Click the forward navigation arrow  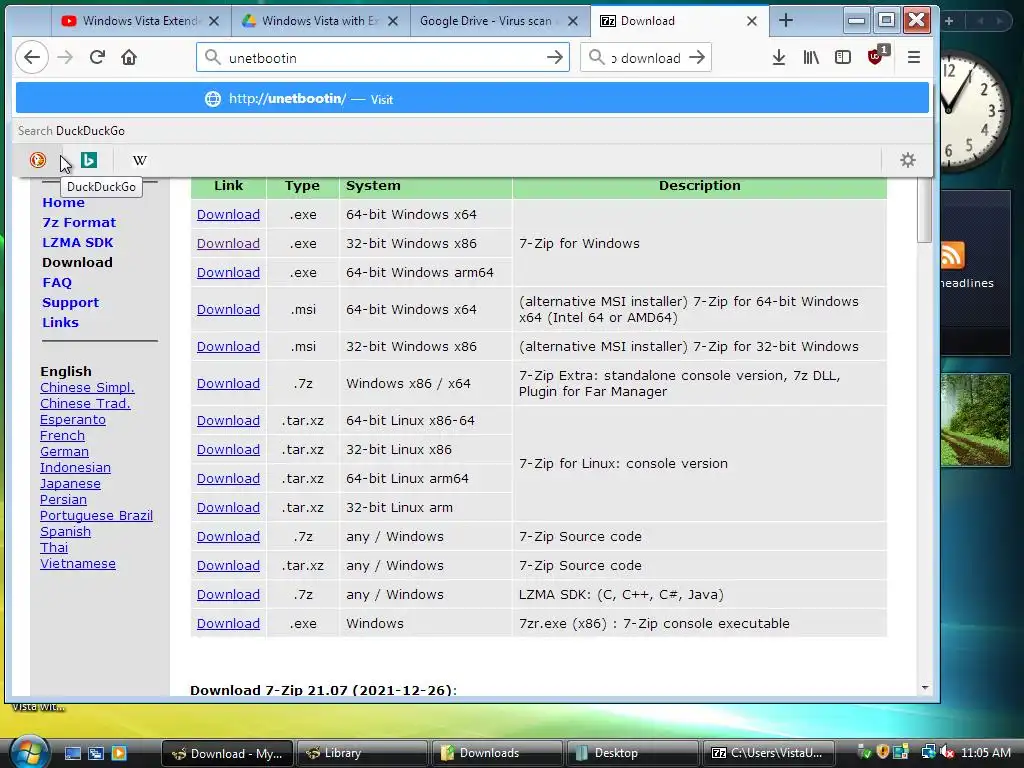click(x=65, y=57)
